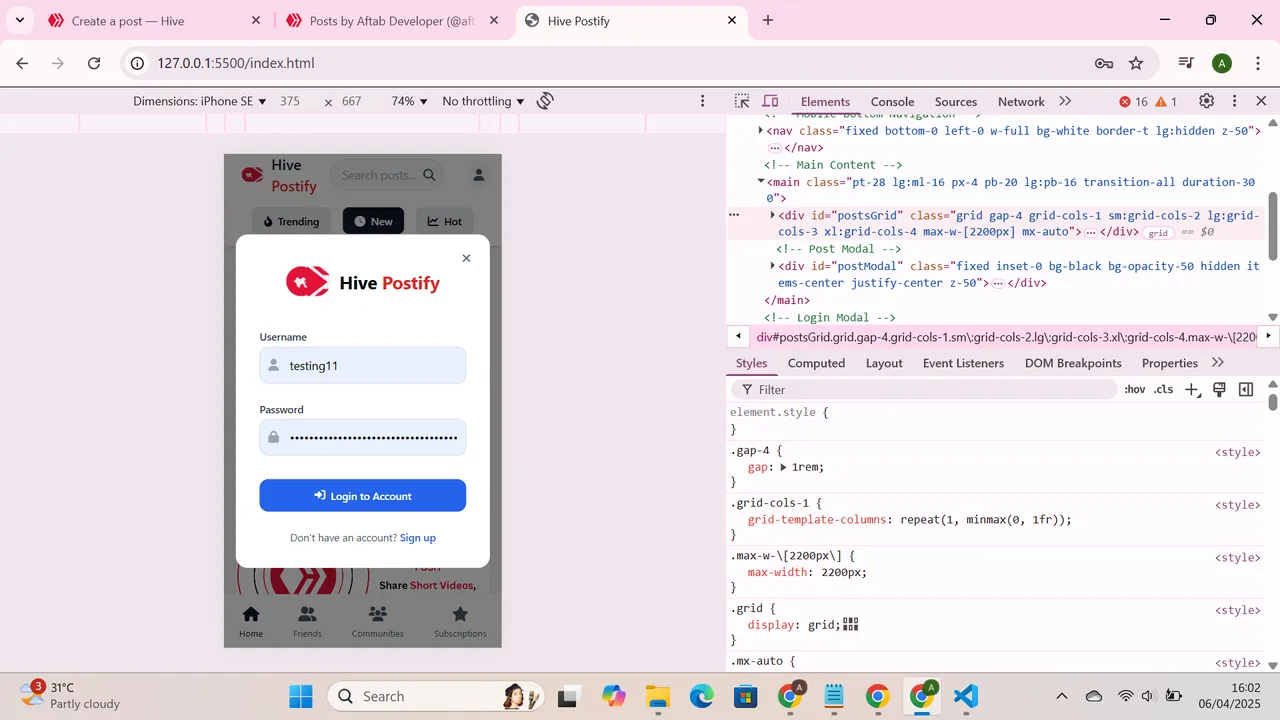Reload the page

pos(94,63)
